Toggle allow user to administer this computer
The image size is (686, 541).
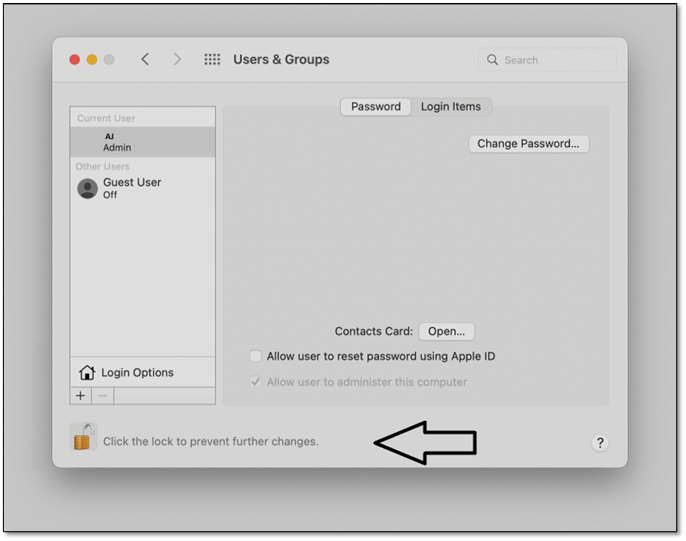[256, 382]
